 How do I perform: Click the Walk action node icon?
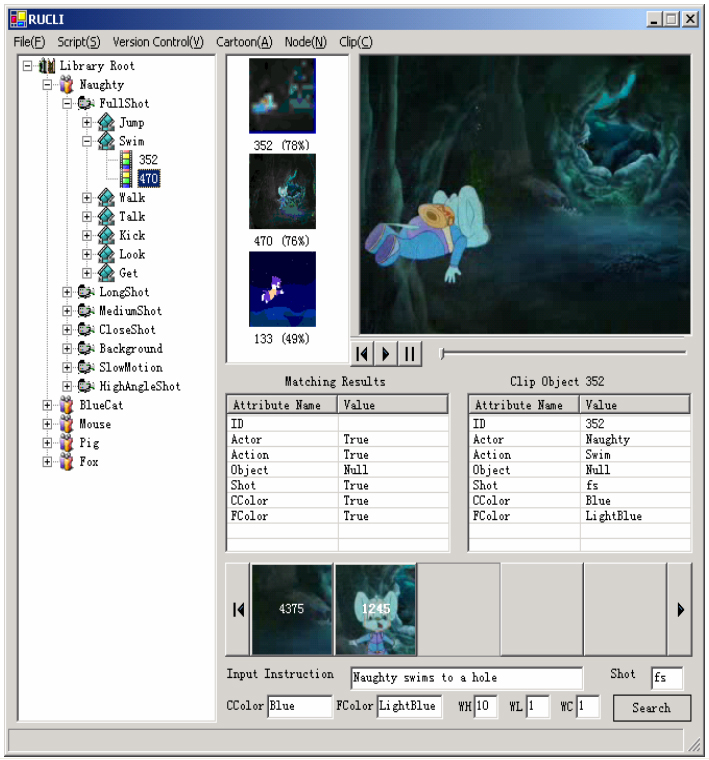pyautogui.click(x=106, y=198)
